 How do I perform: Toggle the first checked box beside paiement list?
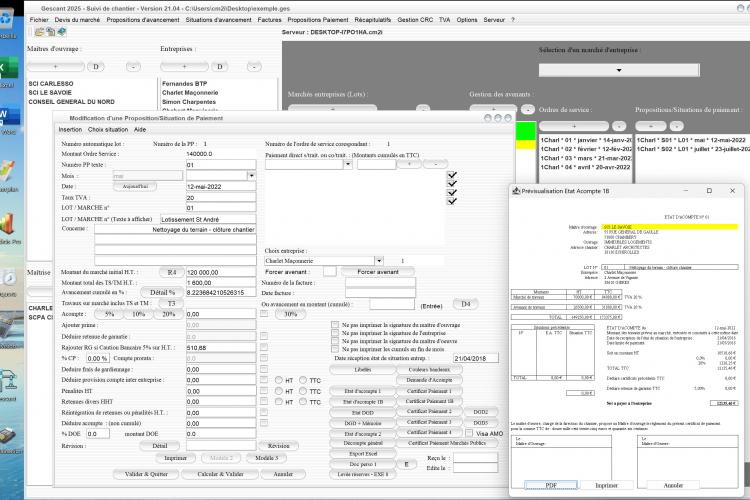452,175
